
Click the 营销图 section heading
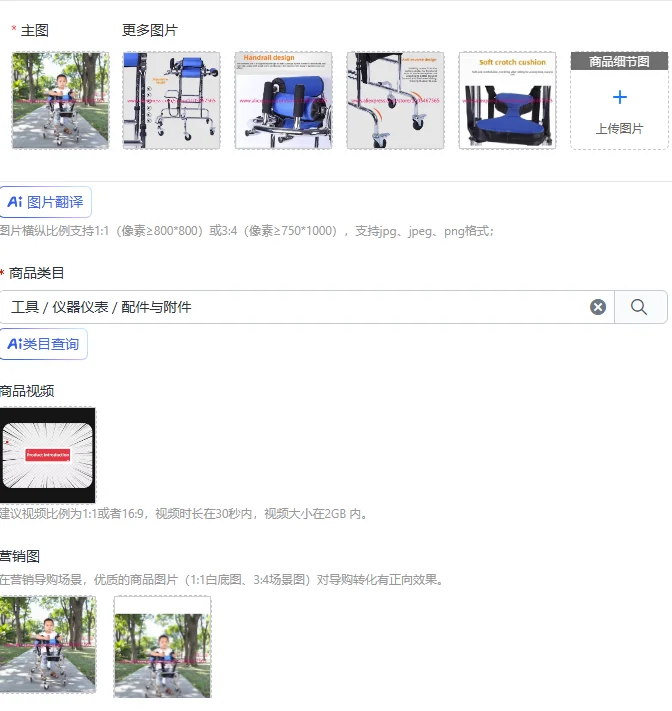pos(20,556)
